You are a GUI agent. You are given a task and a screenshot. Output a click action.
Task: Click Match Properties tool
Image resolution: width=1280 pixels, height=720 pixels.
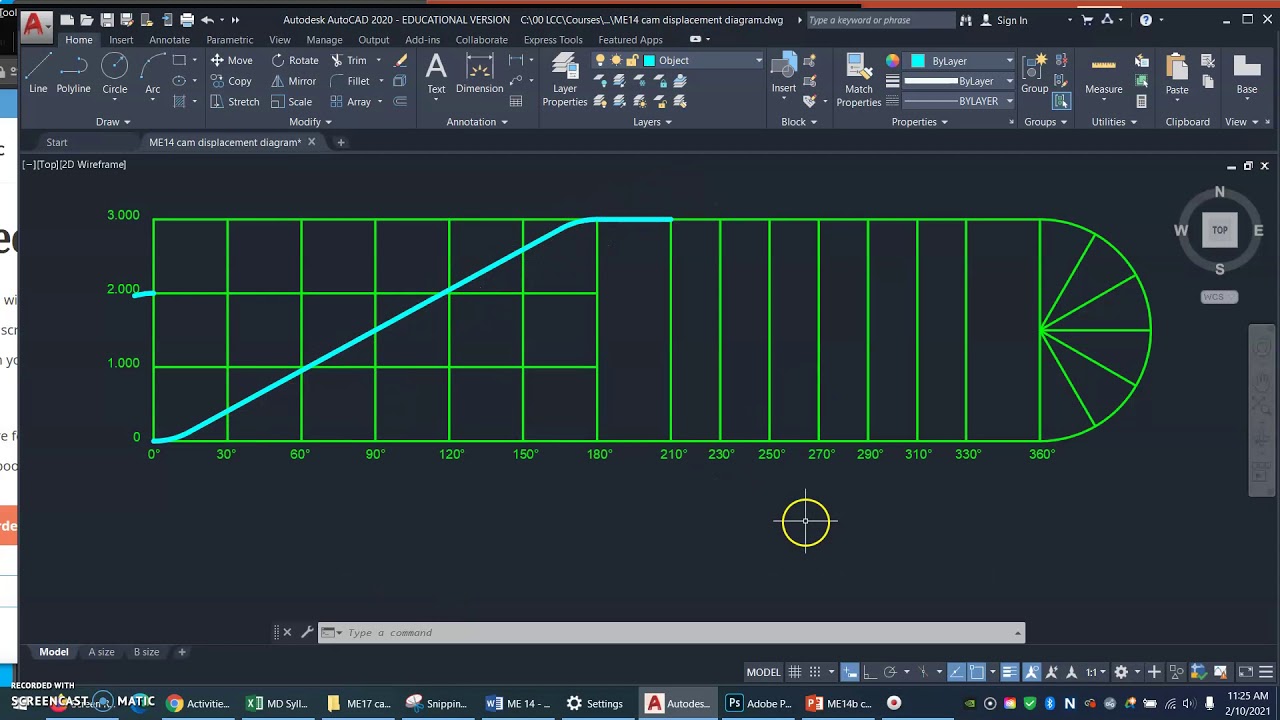(x=859, y=80)
